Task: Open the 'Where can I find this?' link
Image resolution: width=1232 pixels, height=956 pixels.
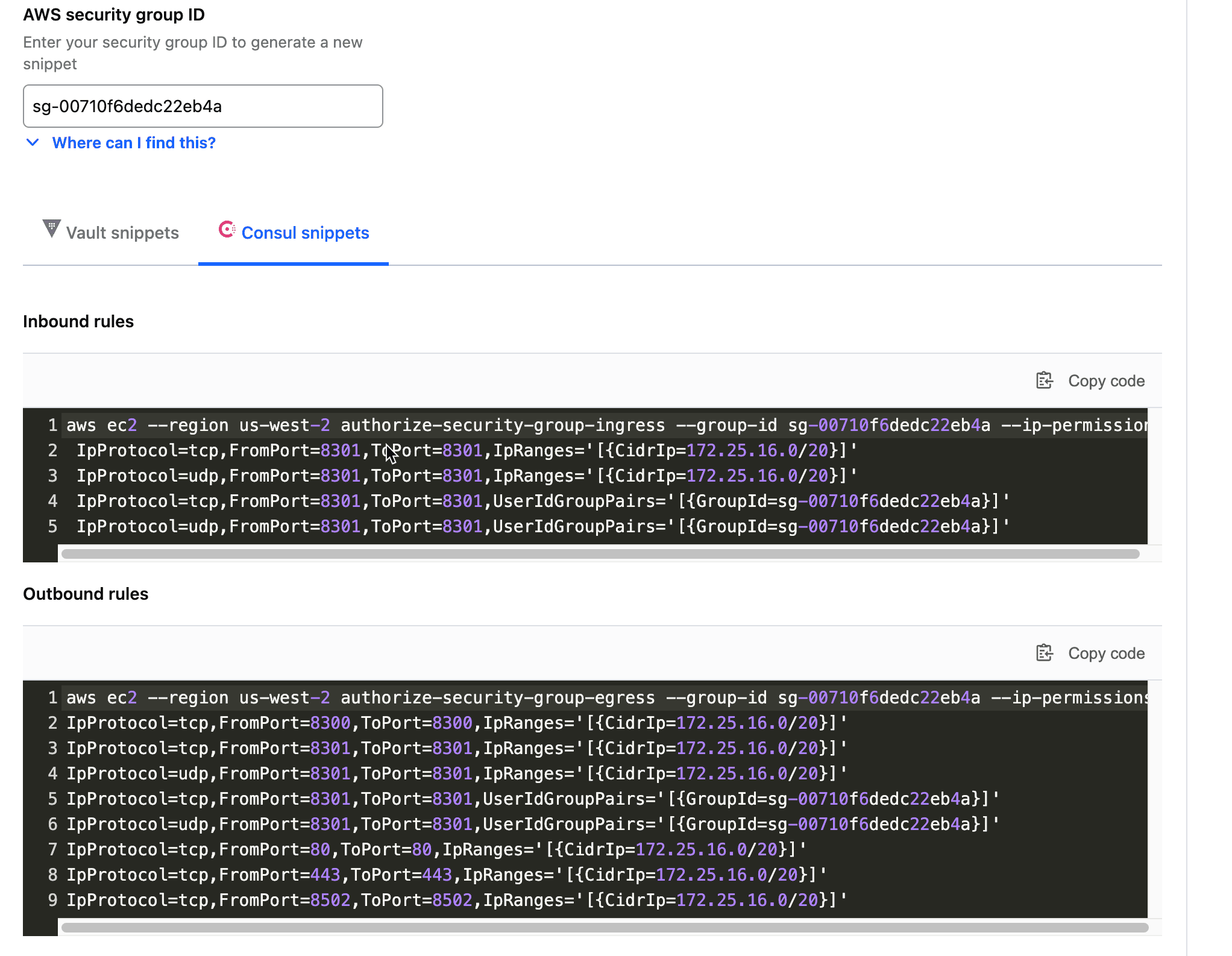Action: (x=134, y=143)
